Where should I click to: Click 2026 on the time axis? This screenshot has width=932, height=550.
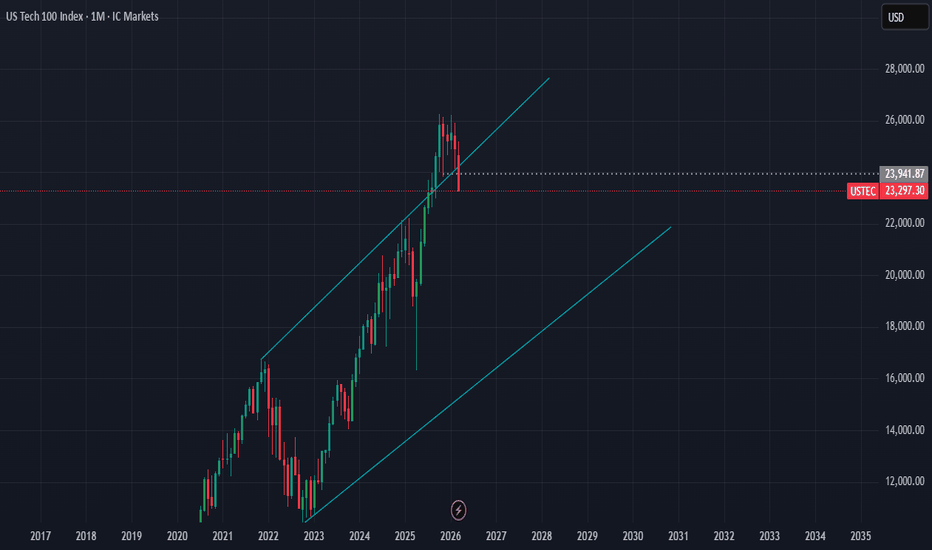[450, 536]
